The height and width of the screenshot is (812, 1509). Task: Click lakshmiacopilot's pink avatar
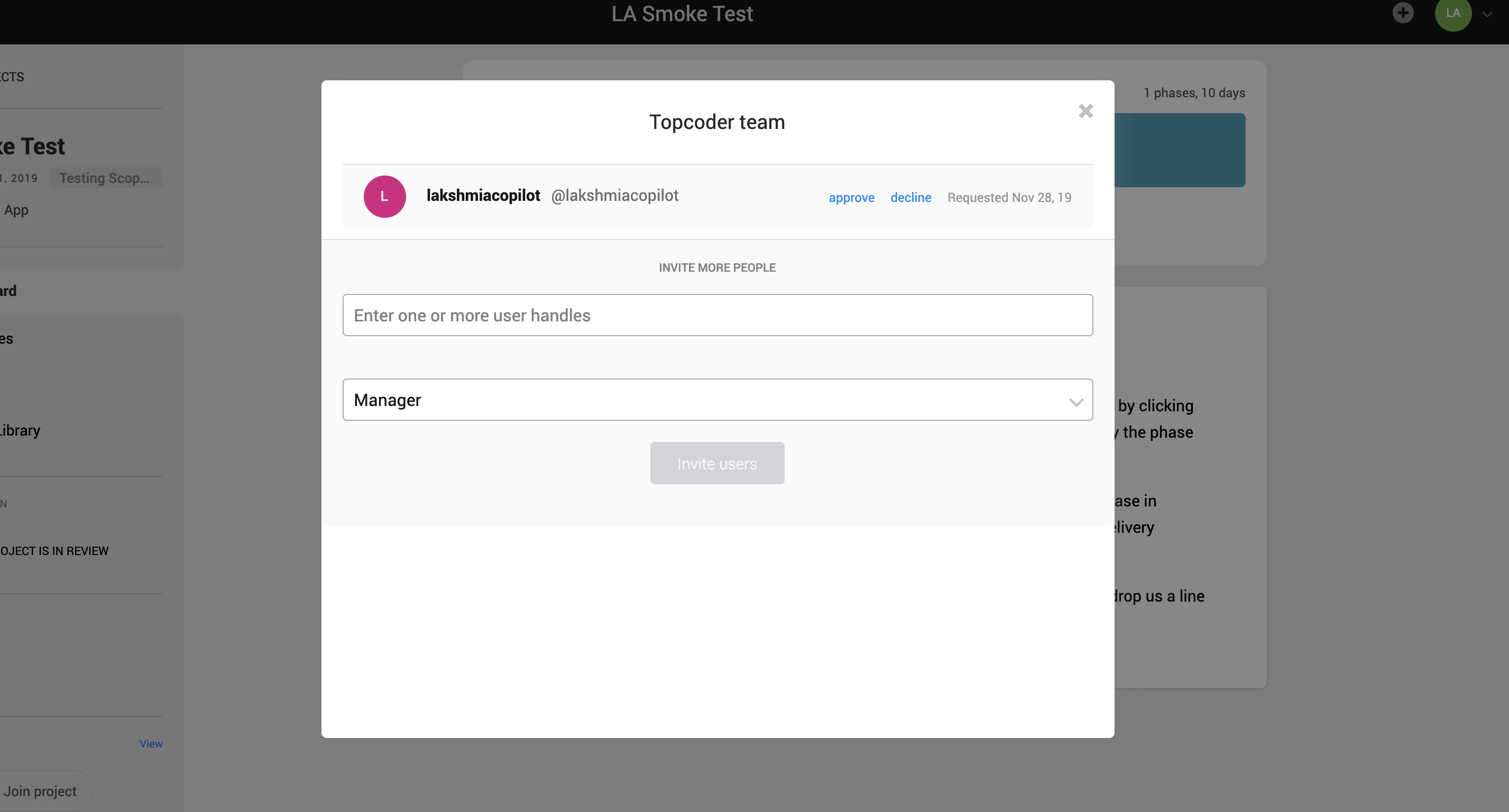click(384, 197)
